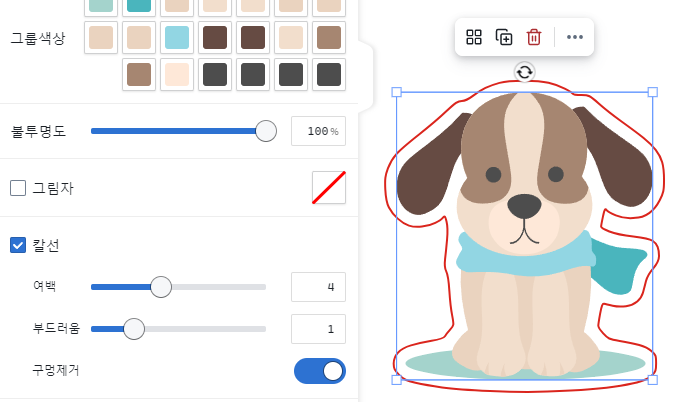Click the 부드러움 slider handle

134,329
